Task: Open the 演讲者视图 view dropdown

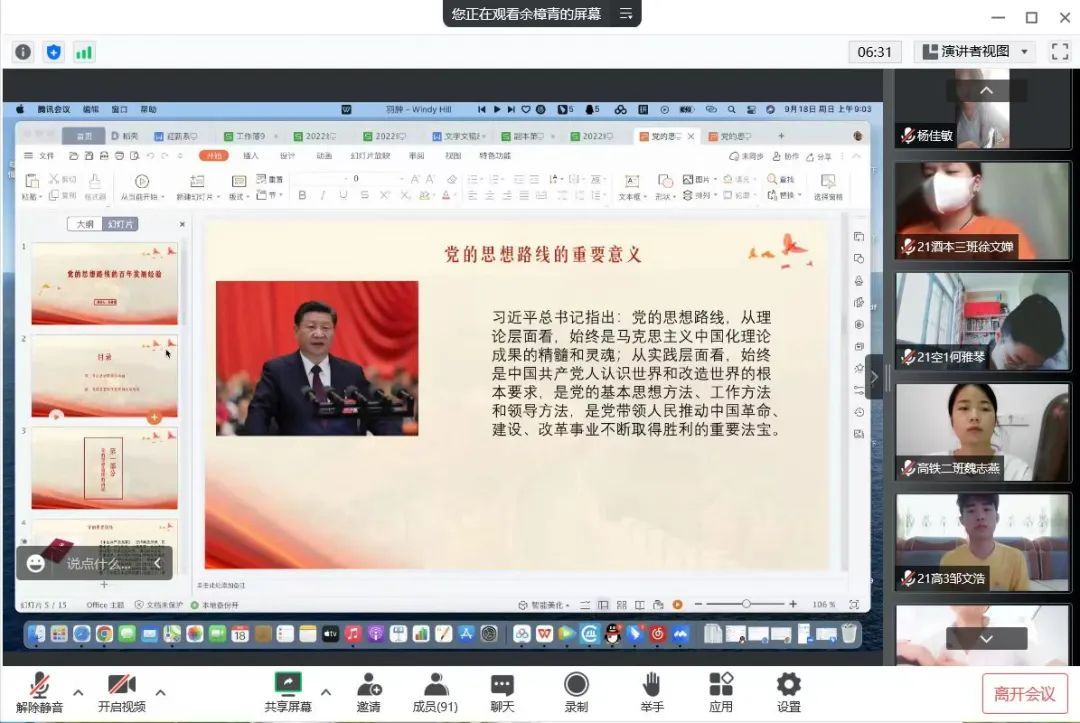Action: coord(975,52)
